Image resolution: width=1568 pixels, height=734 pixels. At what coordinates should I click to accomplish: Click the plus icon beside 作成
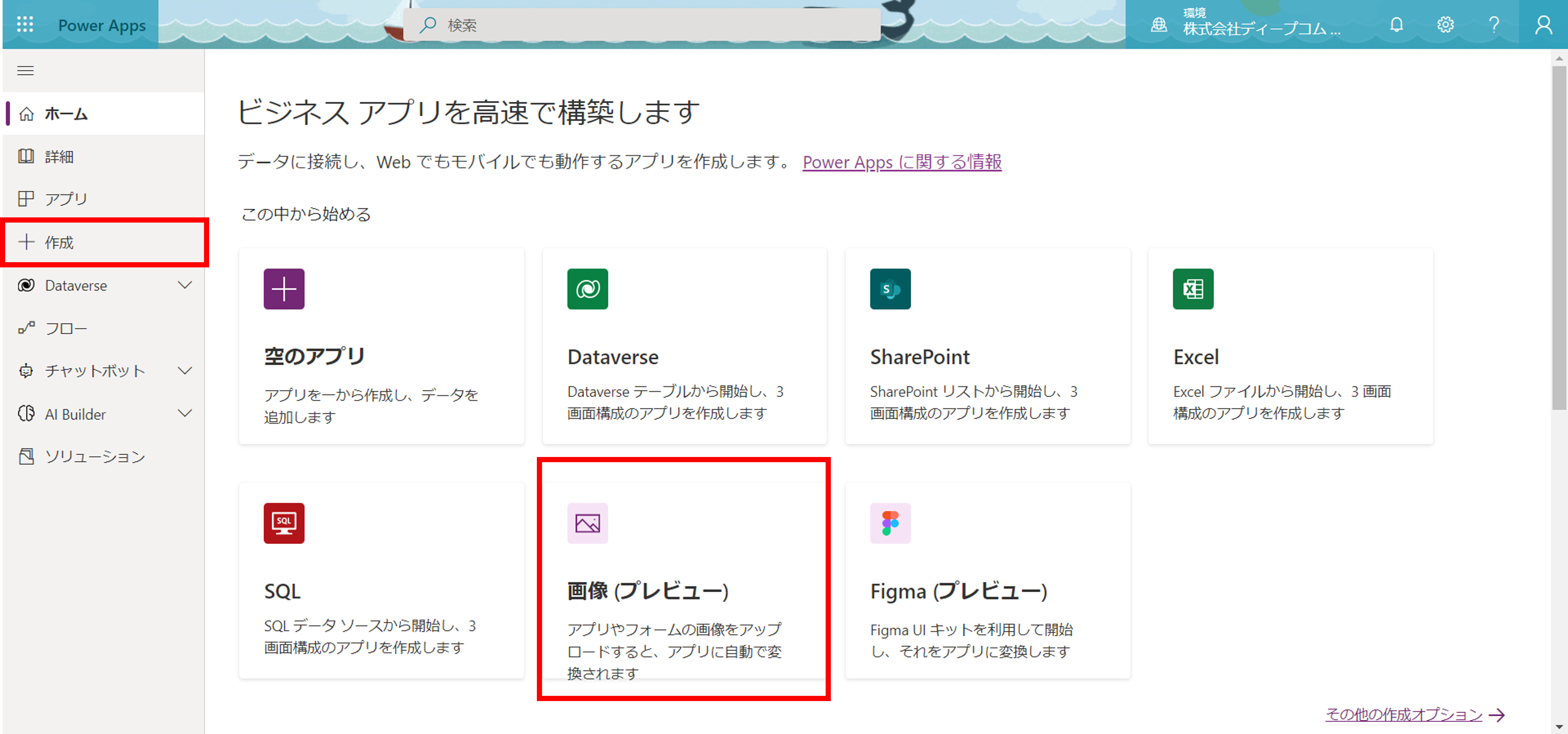tap(26, 242)
